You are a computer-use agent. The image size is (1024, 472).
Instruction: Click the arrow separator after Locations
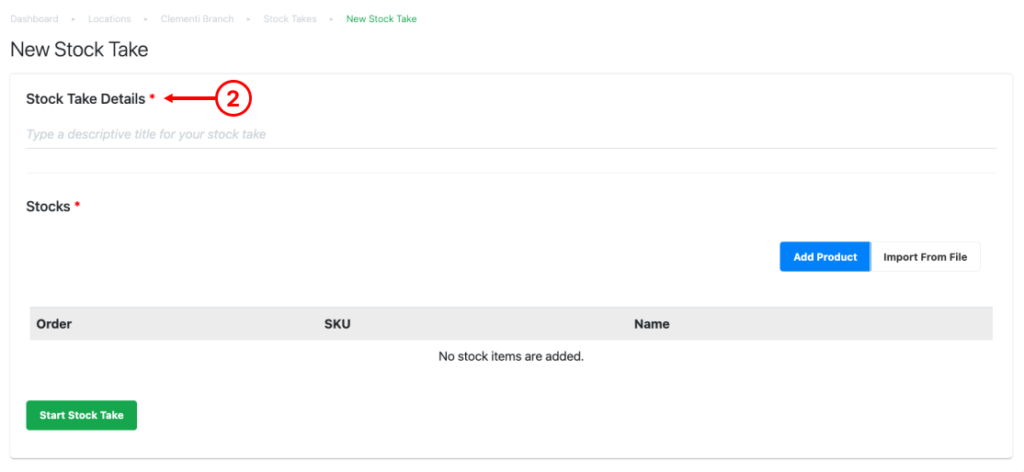click(146, 20)
